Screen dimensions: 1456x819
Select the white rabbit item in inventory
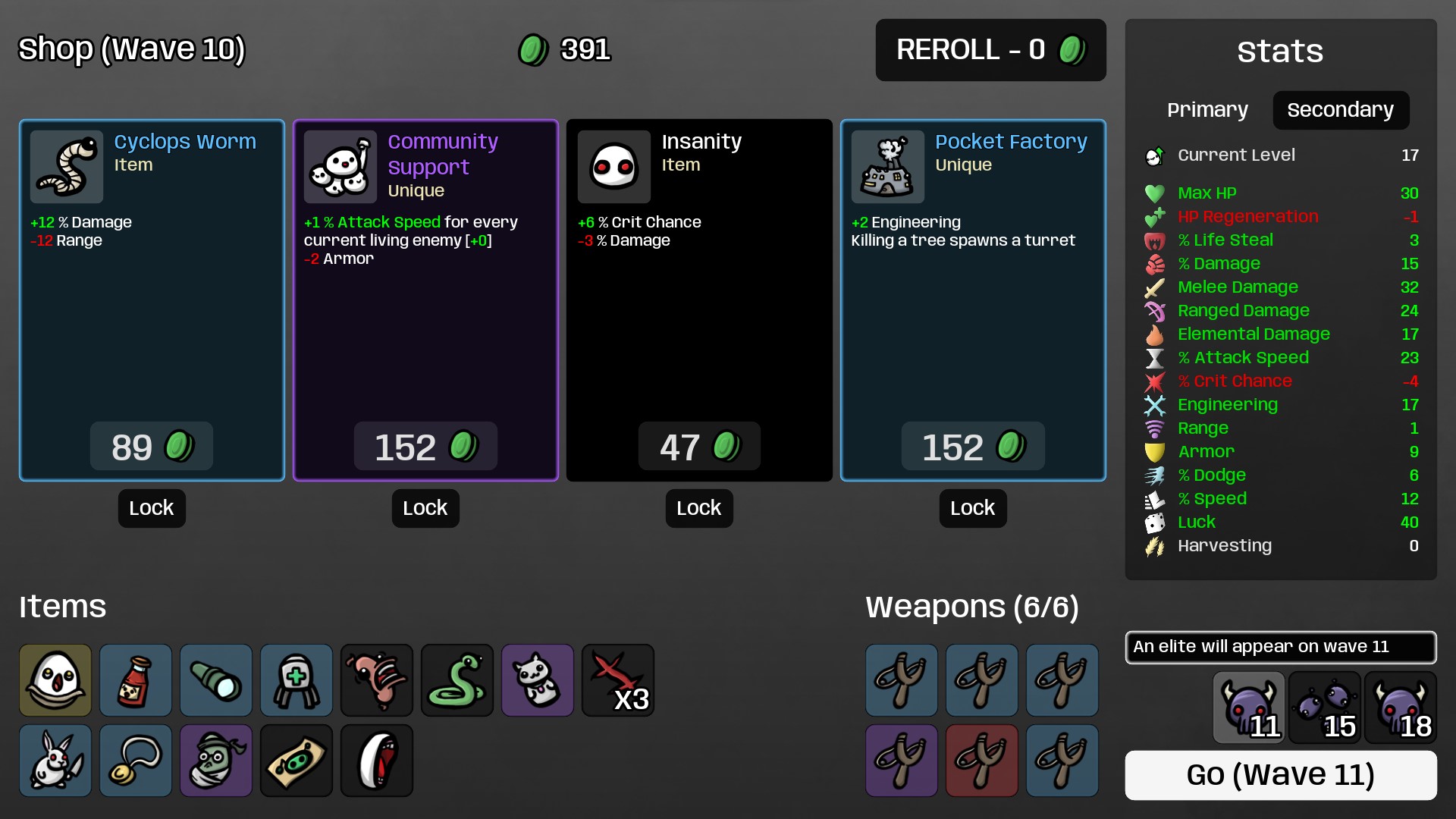click(55, 761)
